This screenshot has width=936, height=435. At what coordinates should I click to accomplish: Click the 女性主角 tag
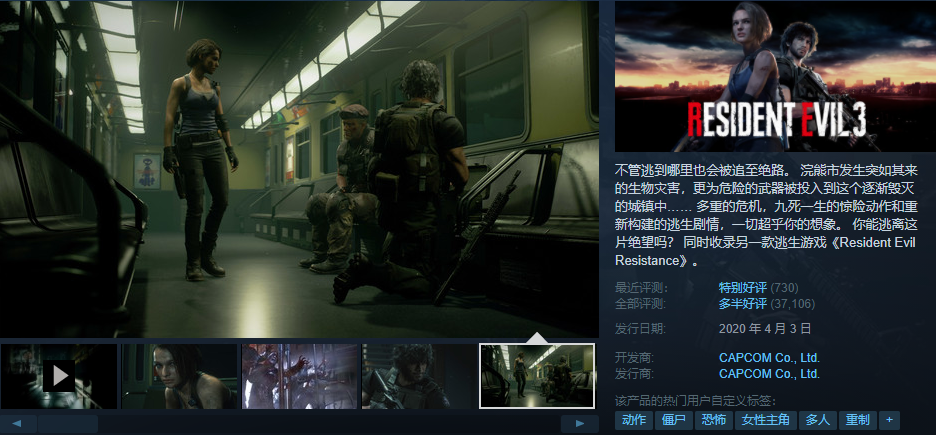click(765, 420)
